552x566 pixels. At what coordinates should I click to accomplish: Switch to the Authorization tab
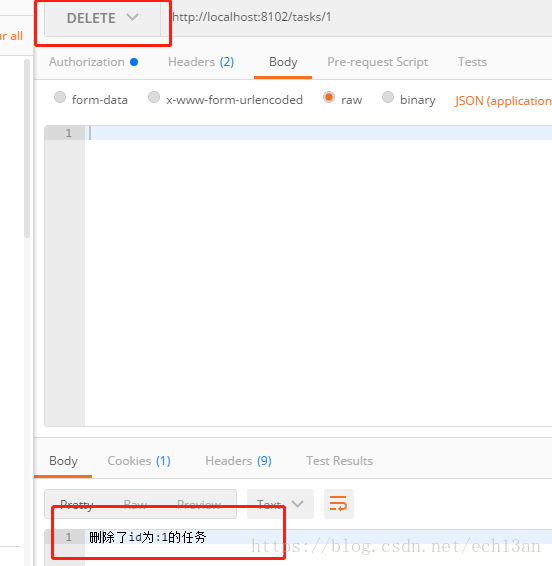(x=87, y=62)
